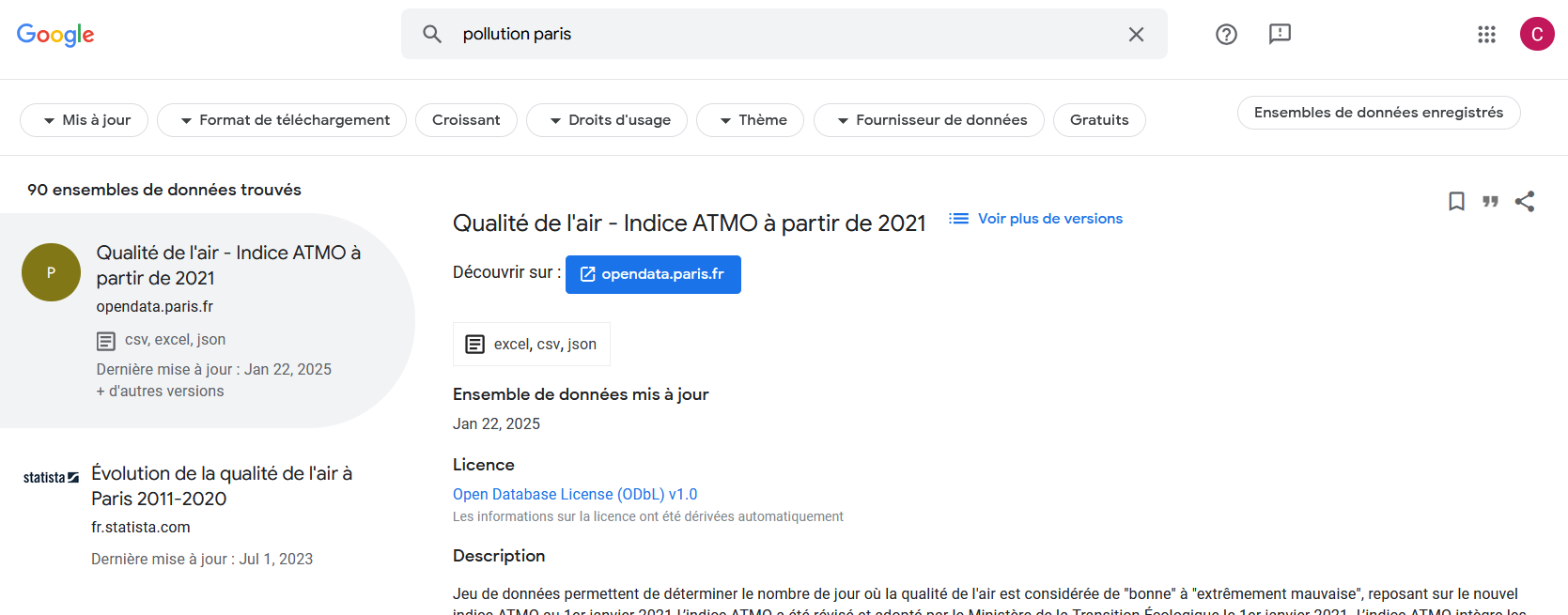1568x615 pixels.
Task: Open the Droits d'usage filter
Action: [607, 120]
